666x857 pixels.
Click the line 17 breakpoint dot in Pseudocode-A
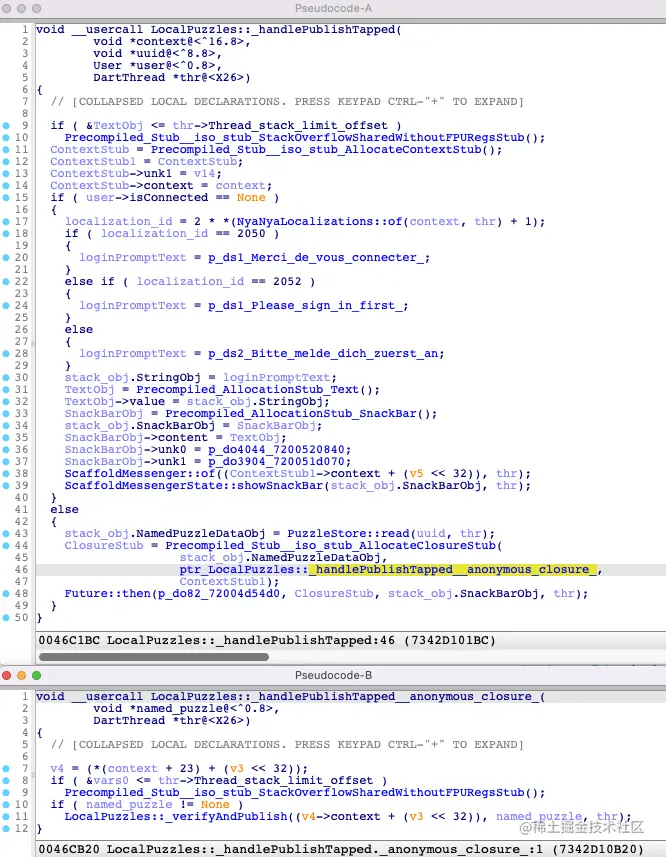pyautogui.click(x=6, y=222)
